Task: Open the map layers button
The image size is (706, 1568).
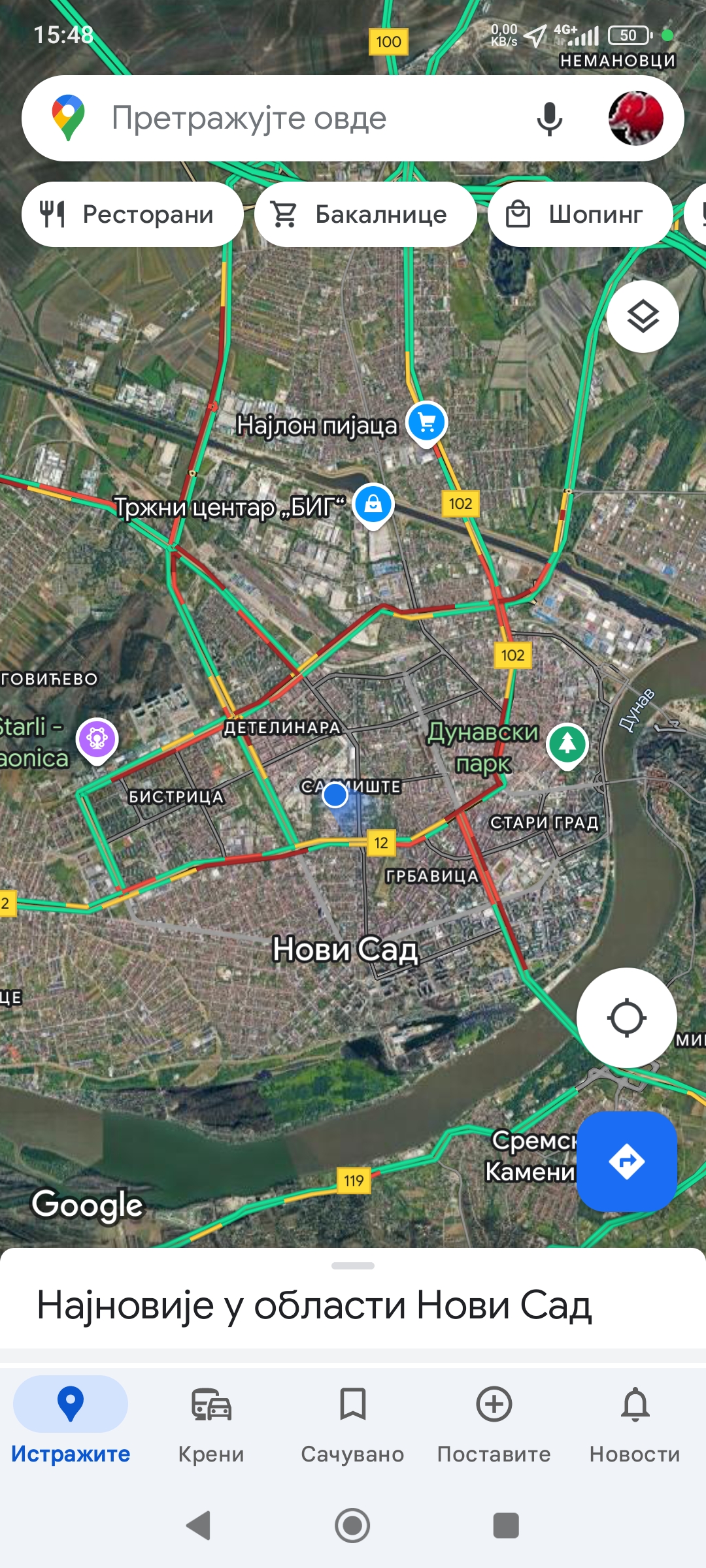Action: point(643,317)
